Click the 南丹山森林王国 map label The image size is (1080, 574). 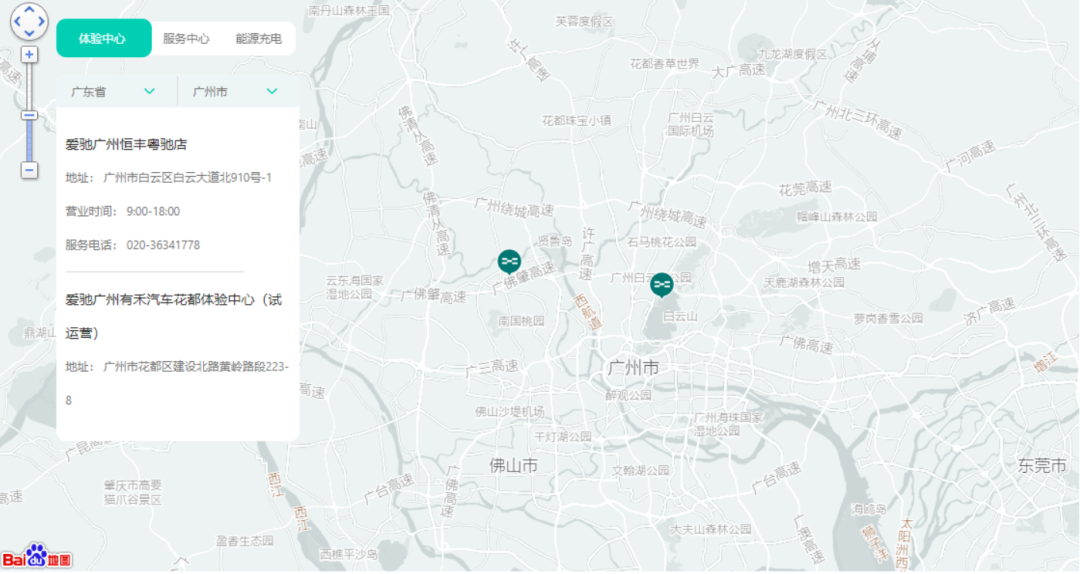349,10
